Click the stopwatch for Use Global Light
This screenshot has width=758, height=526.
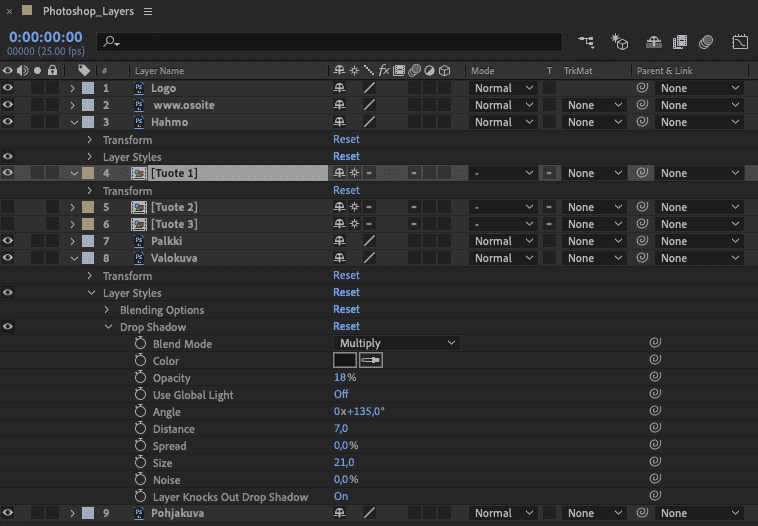point(140,394)
